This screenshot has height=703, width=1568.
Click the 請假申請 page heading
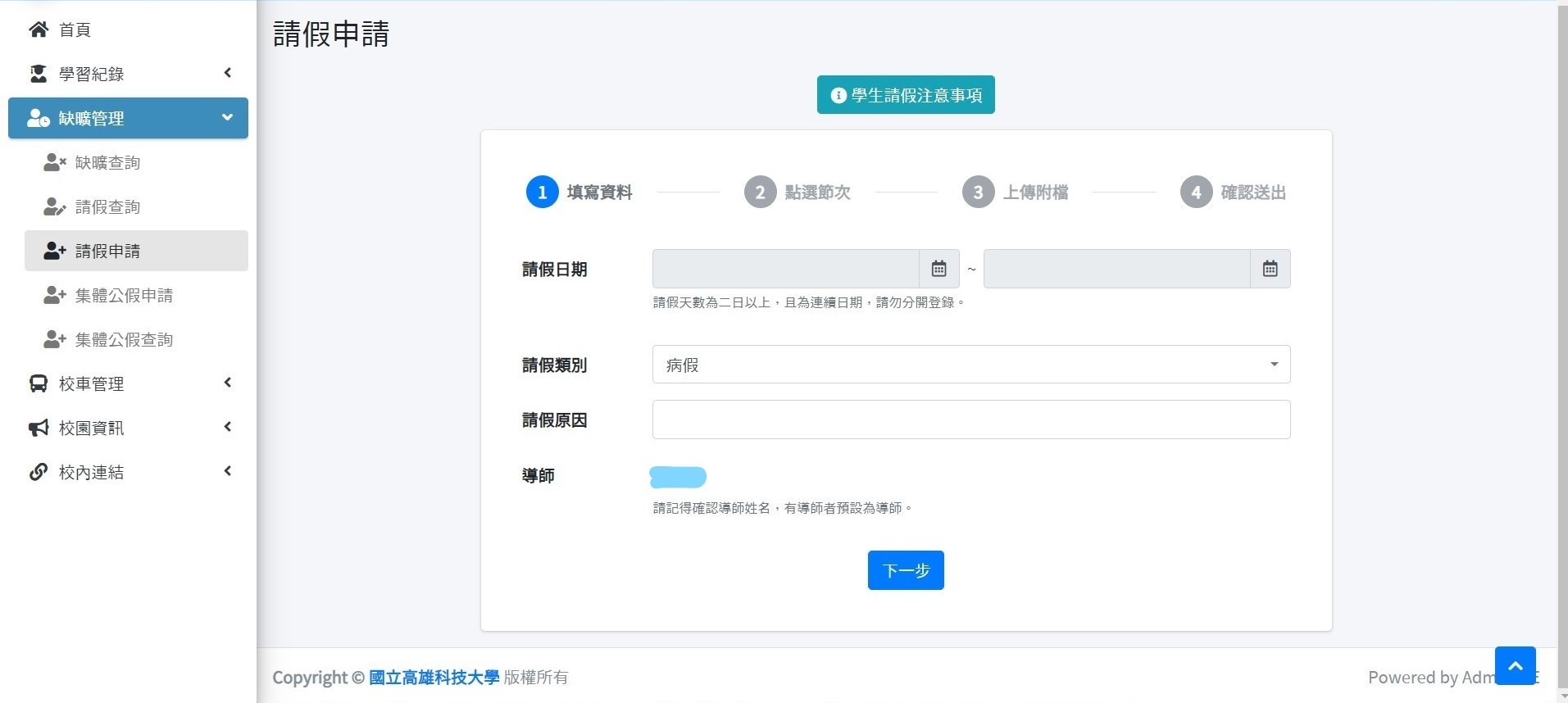[331, 34]
